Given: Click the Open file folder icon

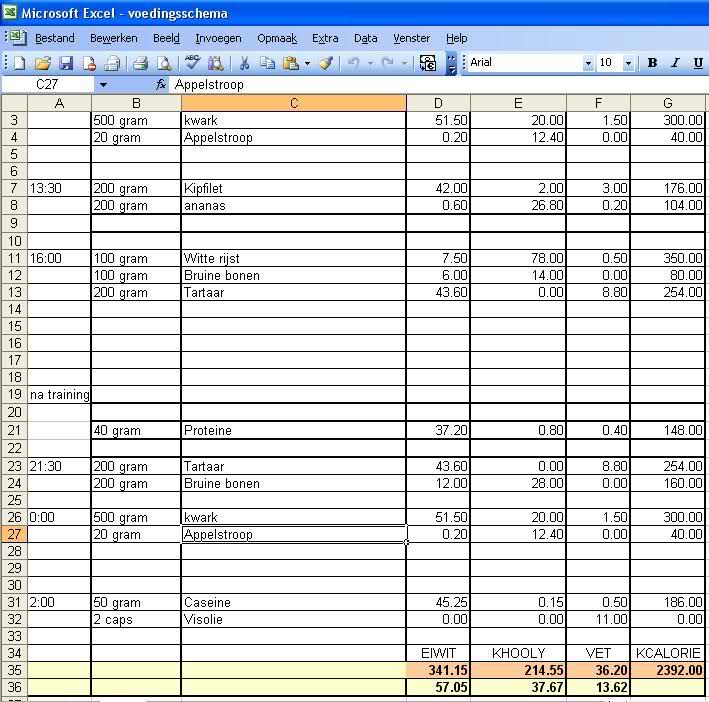Looking at the screenshot, I should click(42, 63).
